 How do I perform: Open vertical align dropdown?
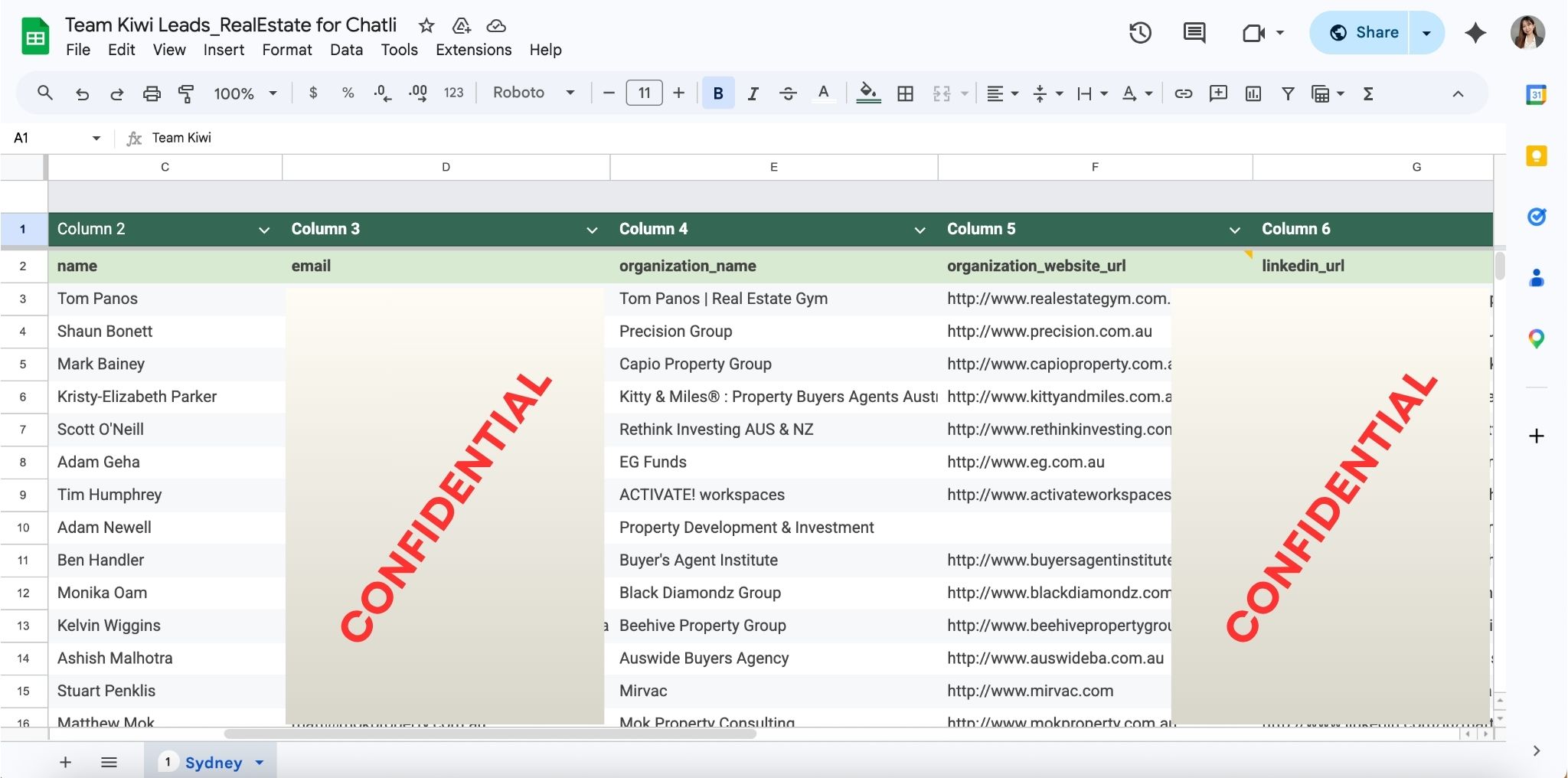click(1047, 93)
